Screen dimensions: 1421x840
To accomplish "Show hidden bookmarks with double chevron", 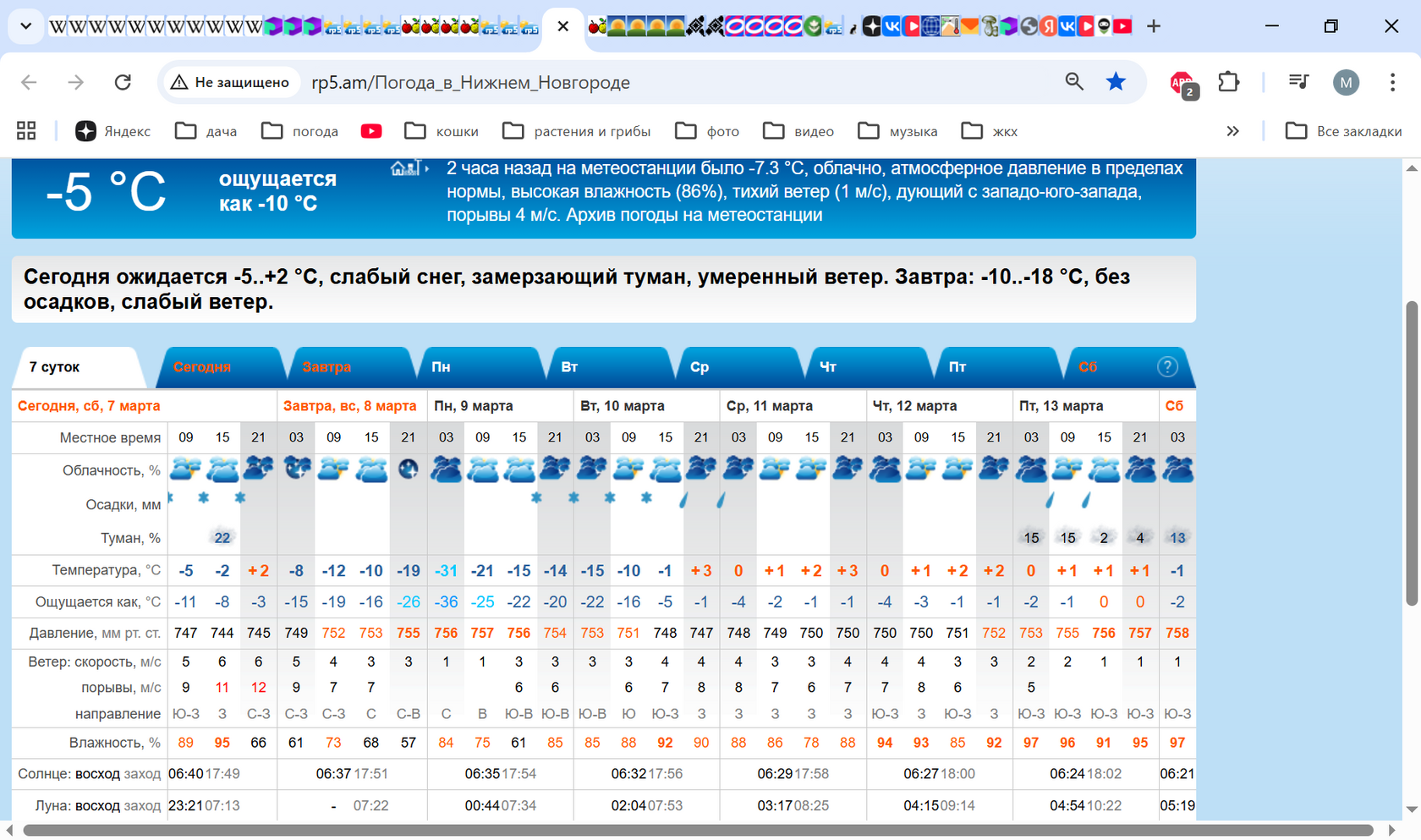I will click(1232, 131).
